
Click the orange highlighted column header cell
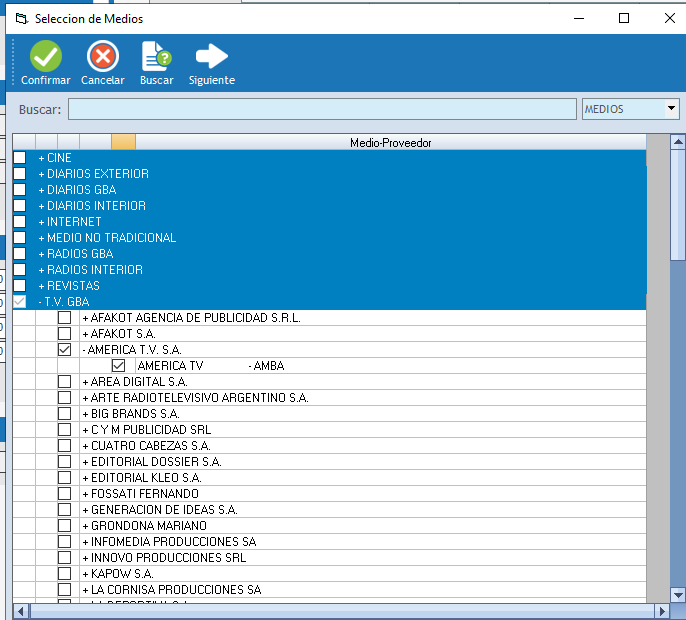123,143
